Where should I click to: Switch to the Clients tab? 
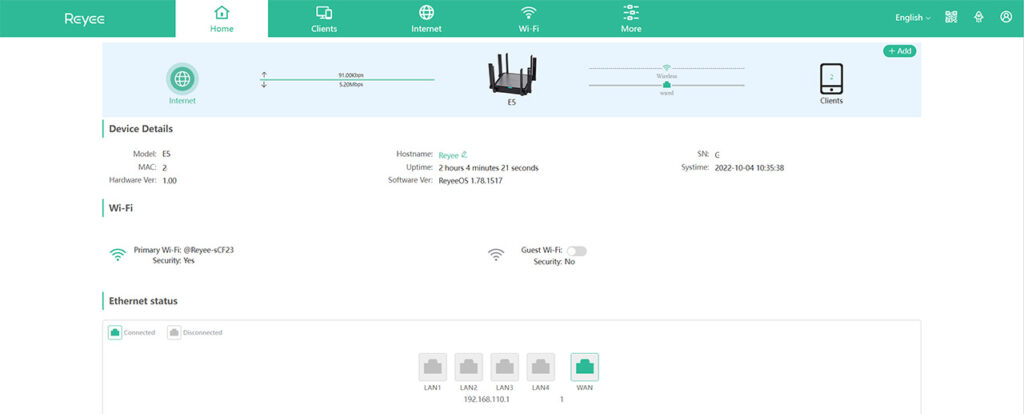pos(324,18)
